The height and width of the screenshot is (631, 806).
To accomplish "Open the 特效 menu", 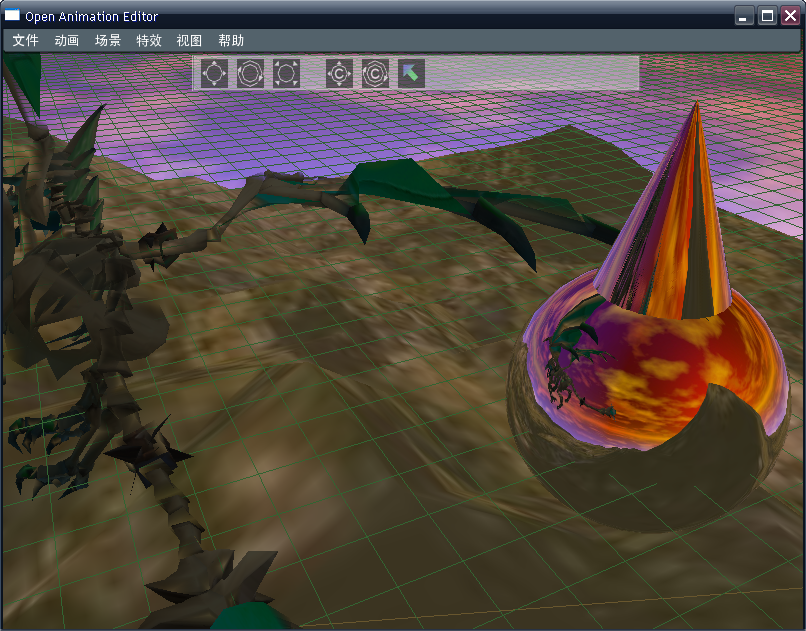I will coord(149,41).
